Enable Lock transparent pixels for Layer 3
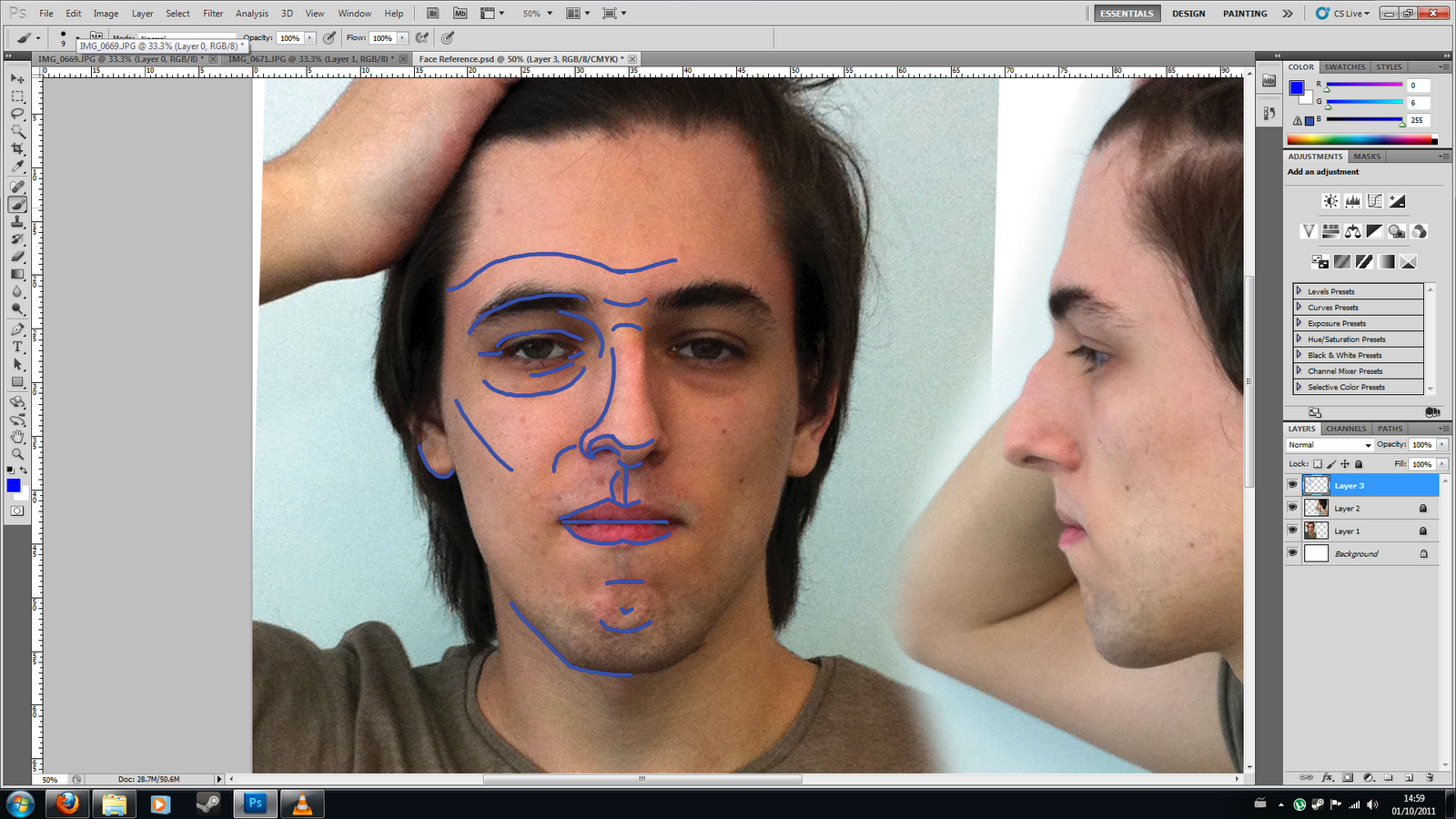The height and width of the screenshot is (819, 1456). pos(1318,464)
